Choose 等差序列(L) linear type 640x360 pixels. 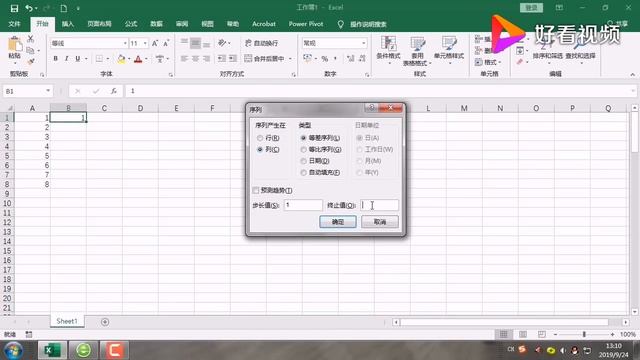click(x=320, y=138)
